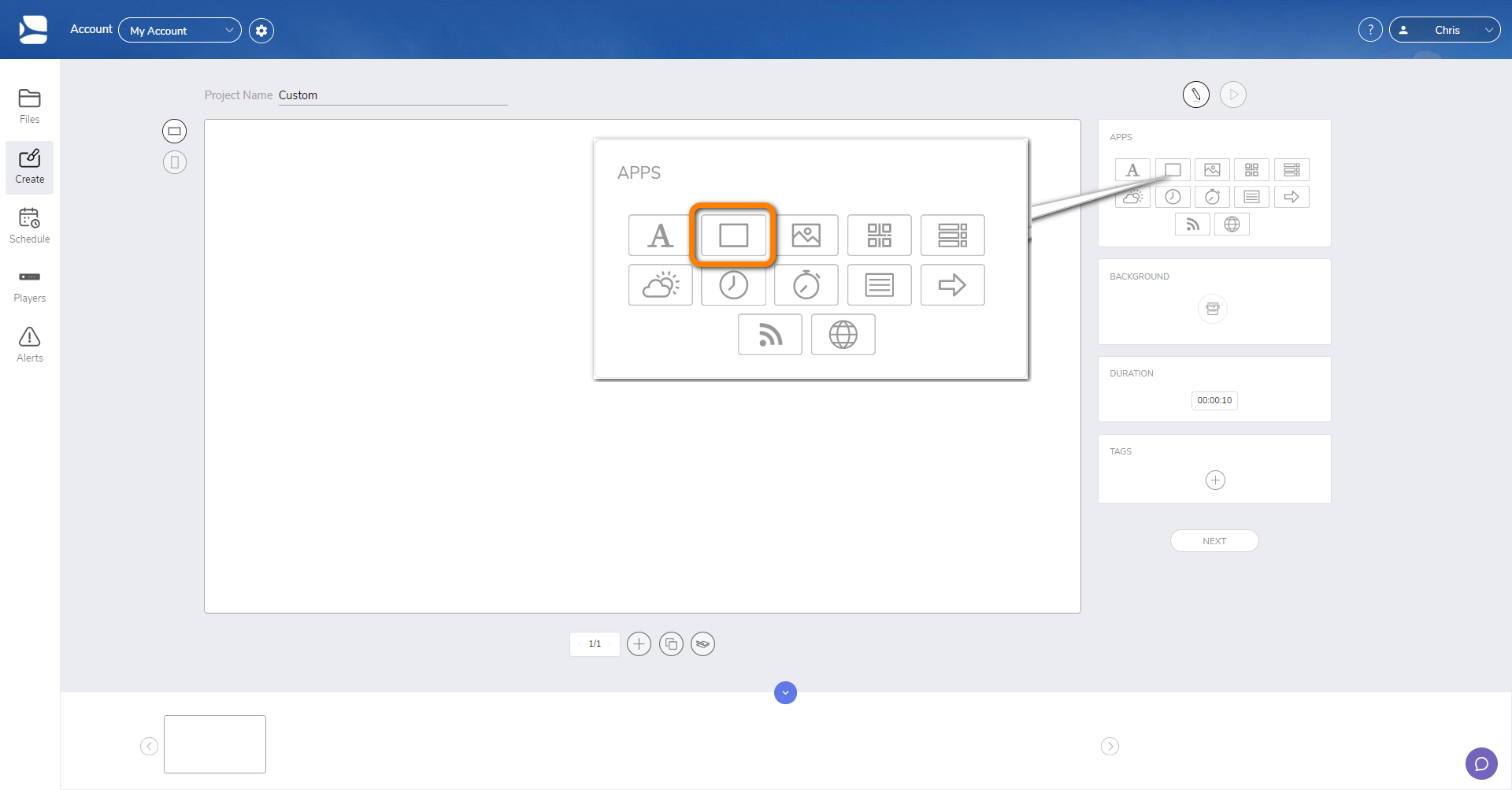Add the QR code app from sidebar APPS panel
The image size is (1512, 790).
(1251, 170)
